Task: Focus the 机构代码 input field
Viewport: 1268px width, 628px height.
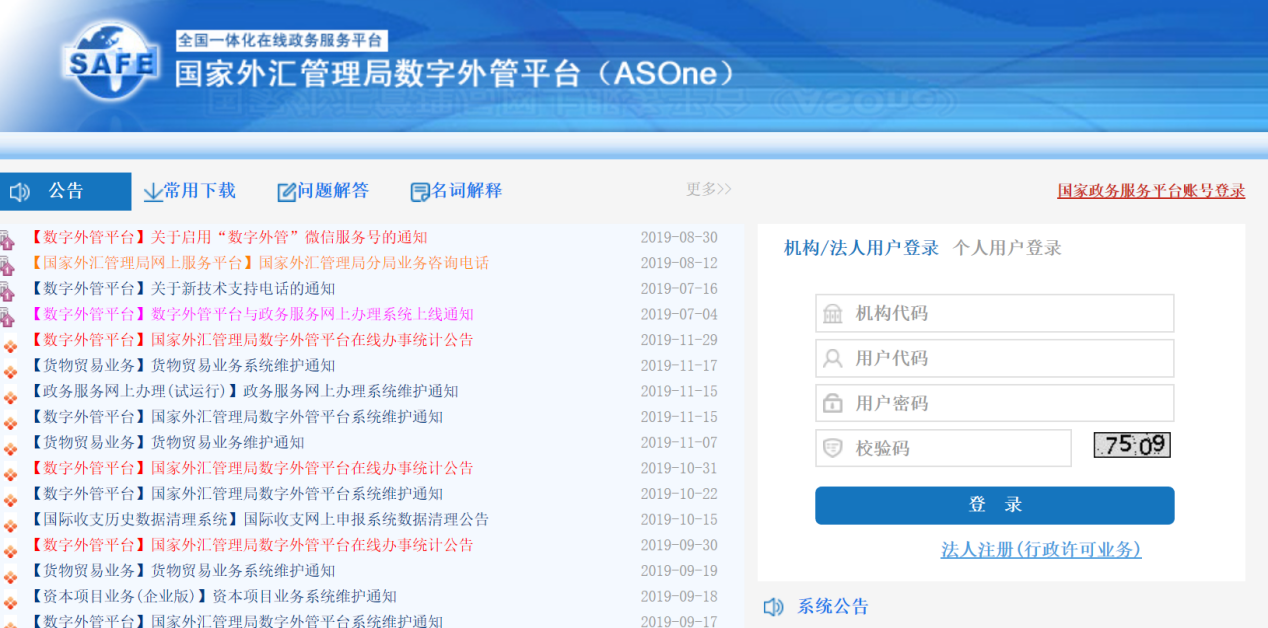Action: tap(995, 314)
